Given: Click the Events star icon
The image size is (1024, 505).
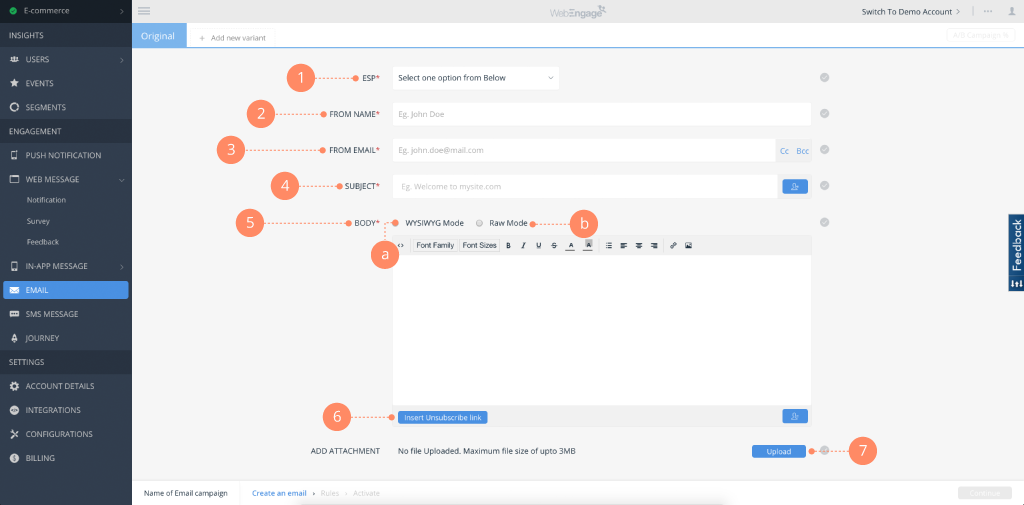Looking at the screenshot, I should pos(14,84).
